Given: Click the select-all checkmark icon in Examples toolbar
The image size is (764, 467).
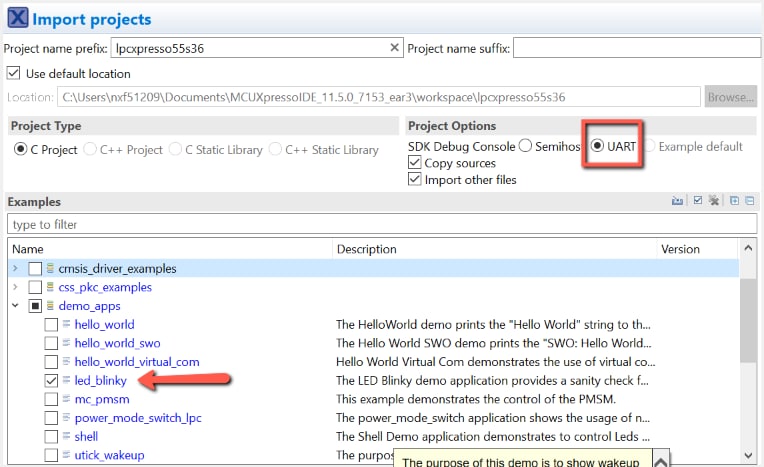Looking at the screenshot, I should [x=698, y=201].
